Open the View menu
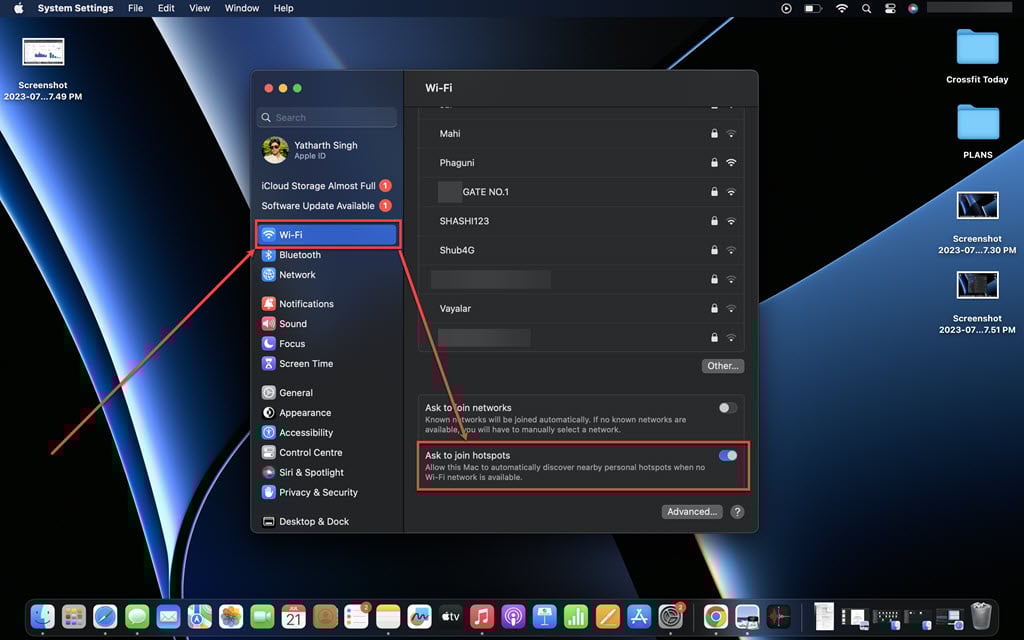Image resolution: width=1024 pixels, height=640 pixels. click(199, 8)
